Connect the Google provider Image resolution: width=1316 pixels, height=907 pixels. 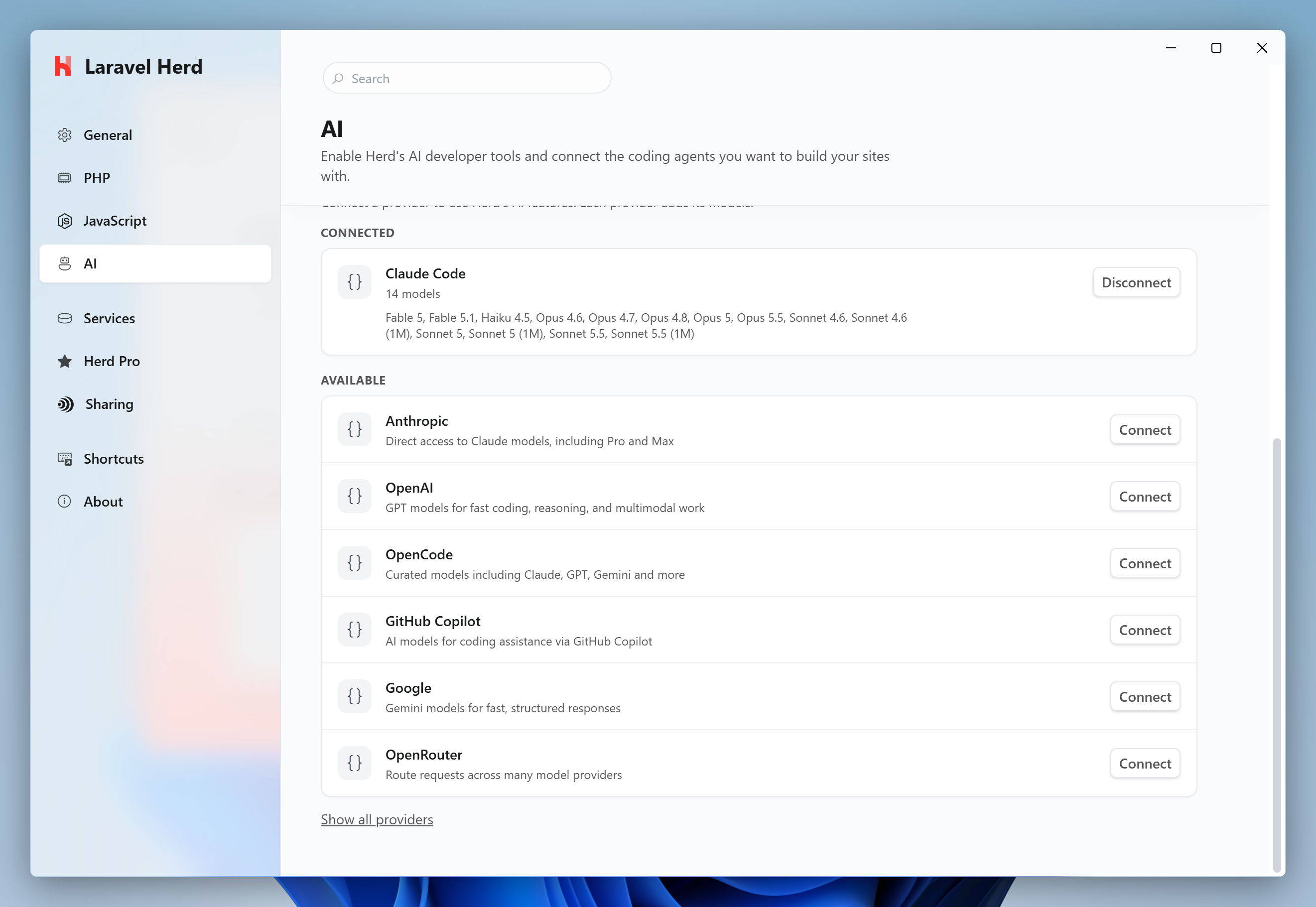click(1145, 697)
